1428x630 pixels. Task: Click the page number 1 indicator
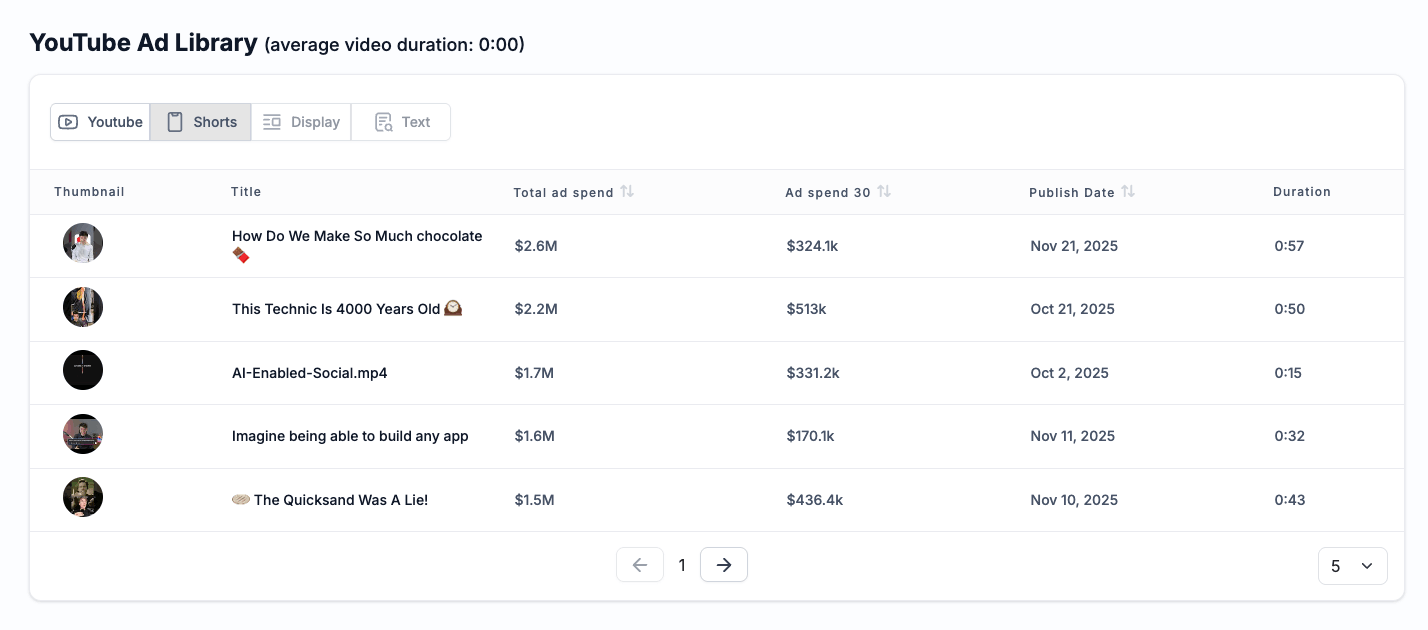tap(682, 565)
